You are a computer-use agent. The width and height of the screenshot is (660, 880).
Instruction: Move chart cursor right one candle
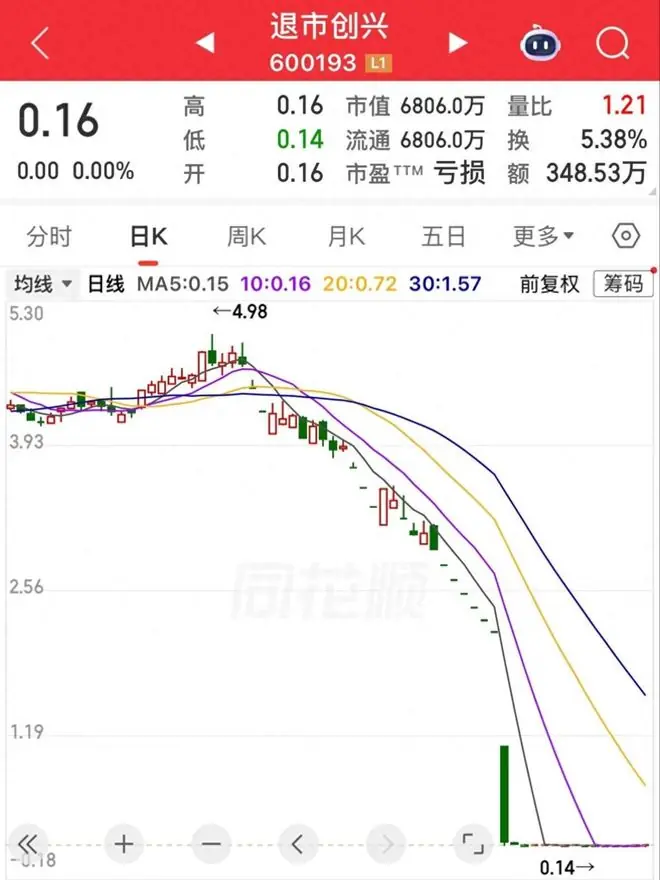coord(385,844)
